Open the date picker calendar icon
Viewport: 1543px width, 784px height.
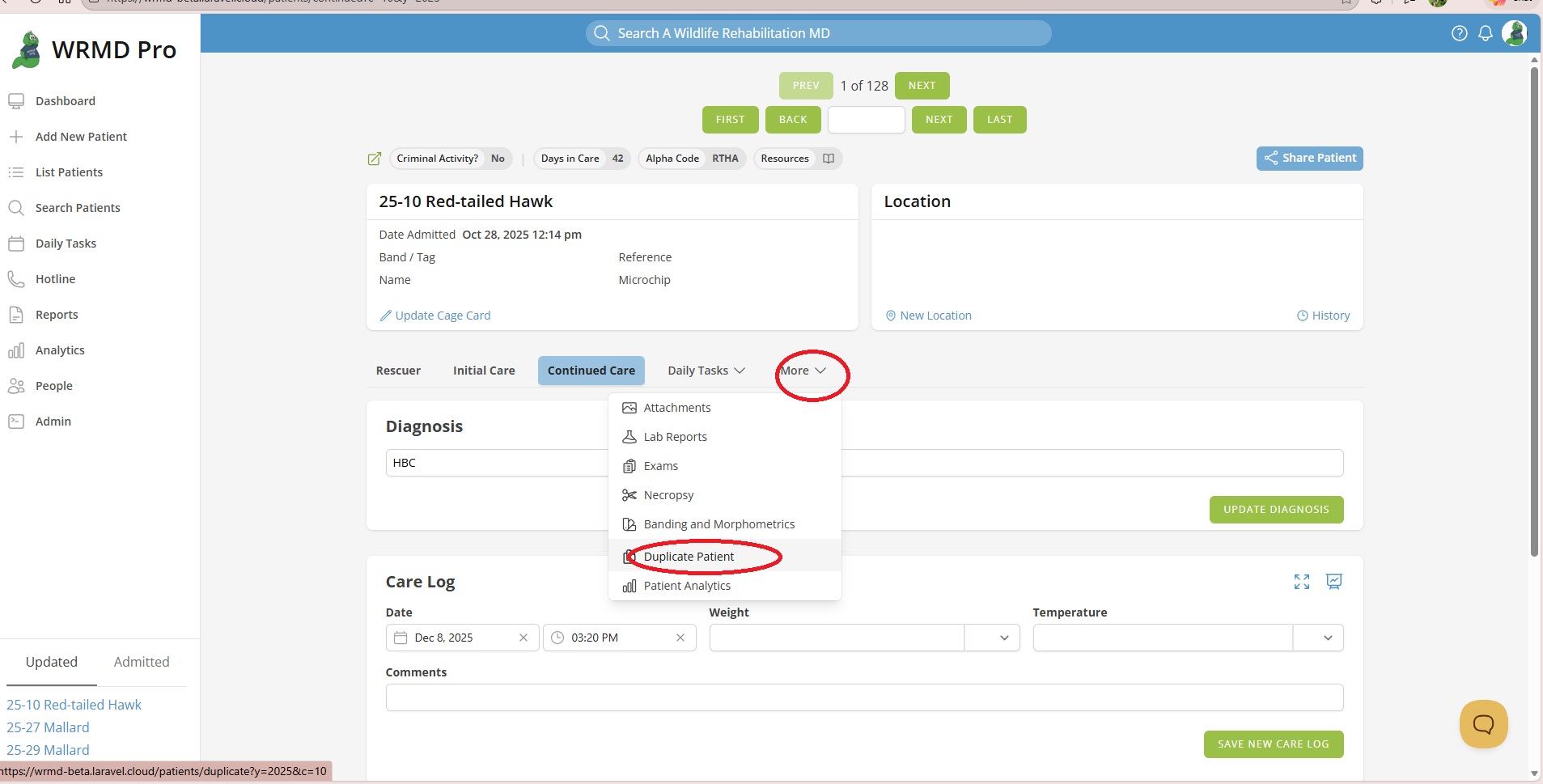[401, 638]
